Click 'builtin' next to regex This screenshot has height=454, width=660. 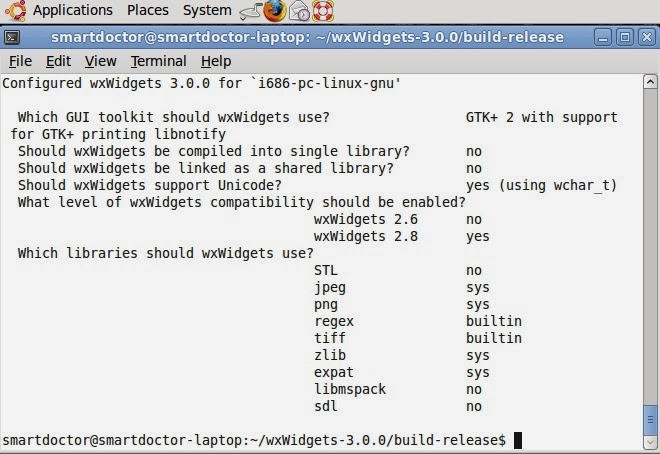(493, 321)
